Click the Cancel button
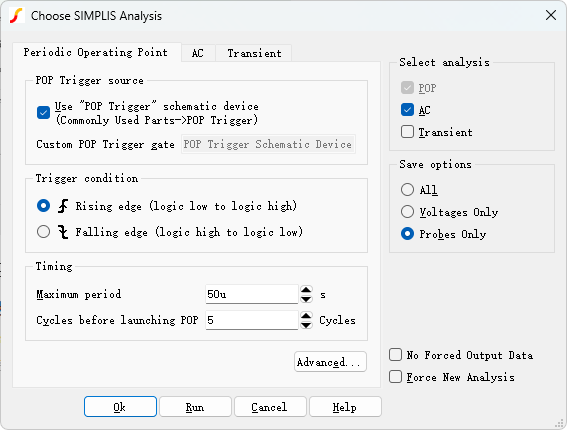Viewport: 567px width, 430px height. (270, 407)
